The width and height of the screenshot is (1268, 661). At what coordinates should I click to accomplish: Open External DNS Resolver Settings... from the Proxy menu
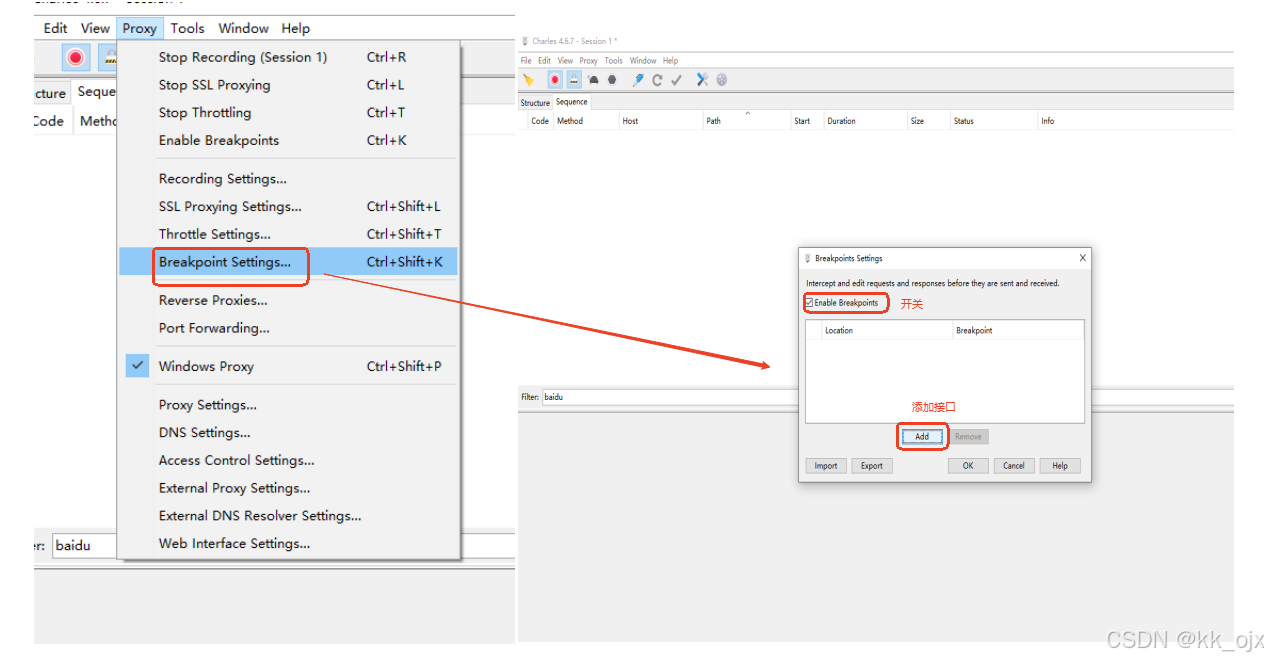288,516
